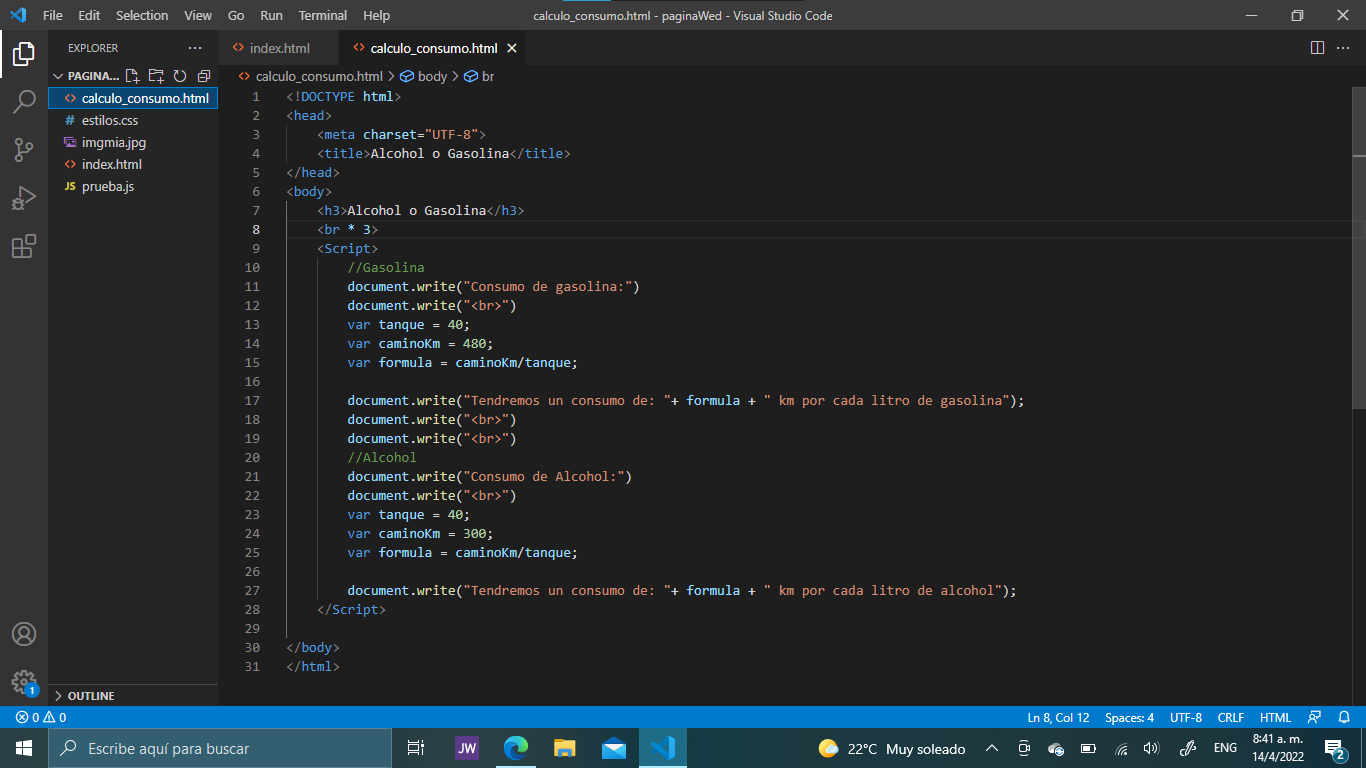Open the volume control in system tray
This screenshot has height=768, width=1366.
(x=1151, y=748)
